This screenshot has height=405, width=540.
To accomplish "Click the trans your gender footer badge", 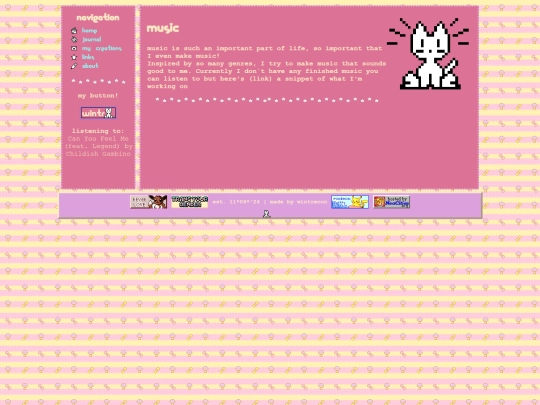I will 190,202.
